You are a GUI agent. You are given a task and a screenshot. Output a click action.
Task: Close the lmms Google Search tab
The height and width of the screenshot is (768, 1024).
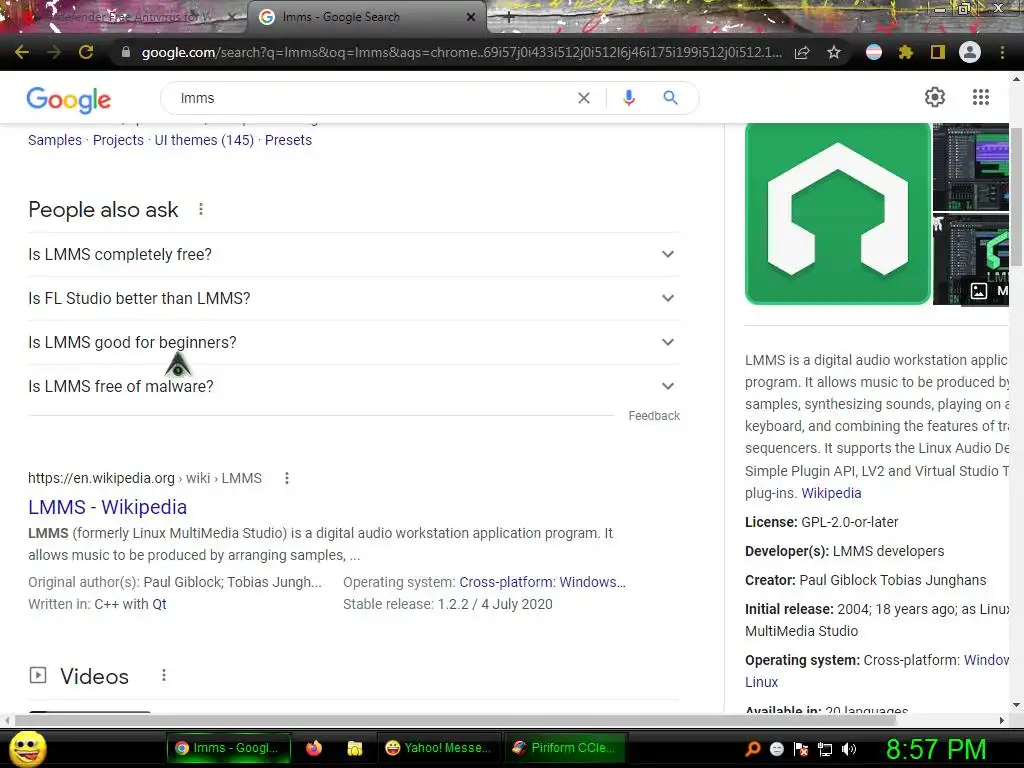(x=470, y=18)
